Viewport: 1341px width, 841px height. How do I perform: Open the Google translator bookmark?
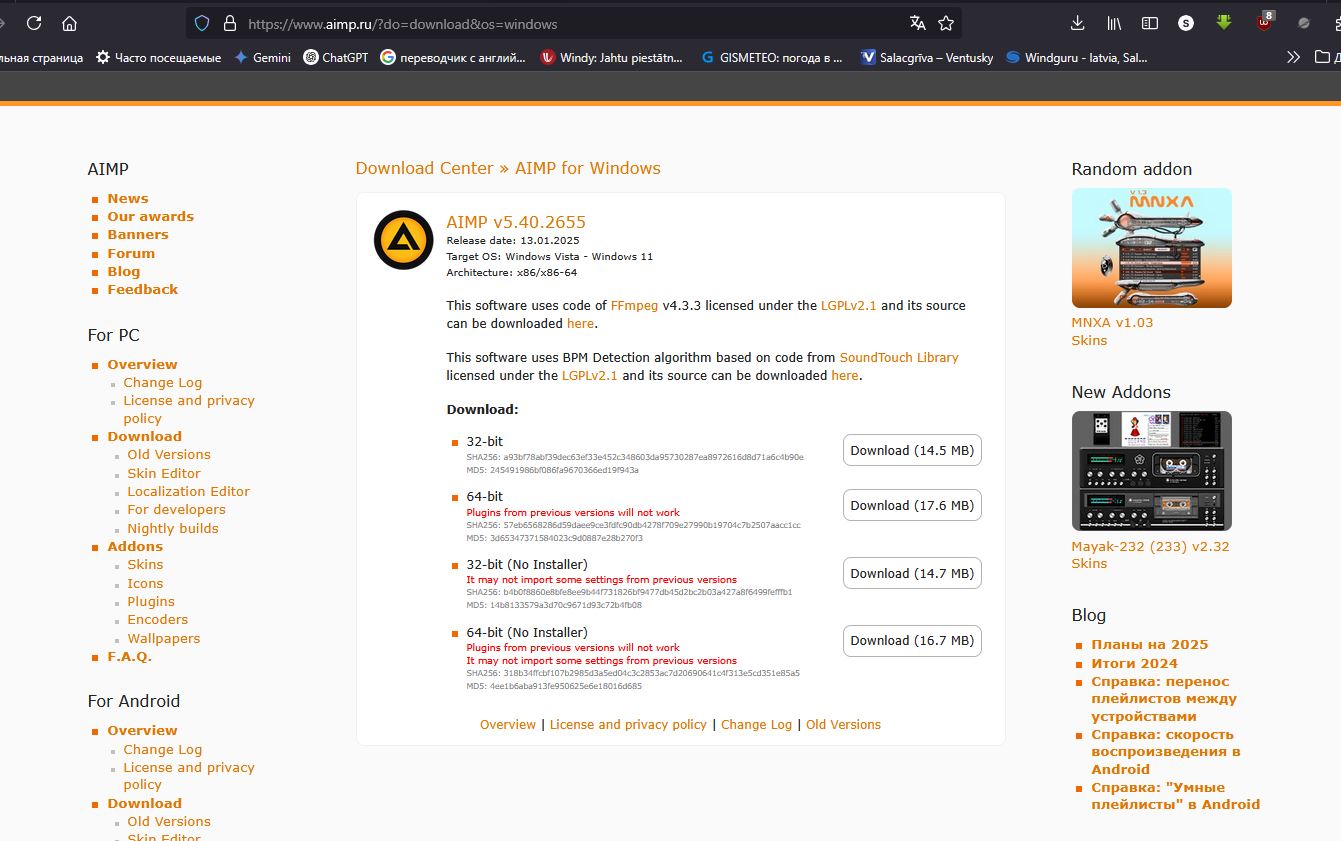[453, 57]
